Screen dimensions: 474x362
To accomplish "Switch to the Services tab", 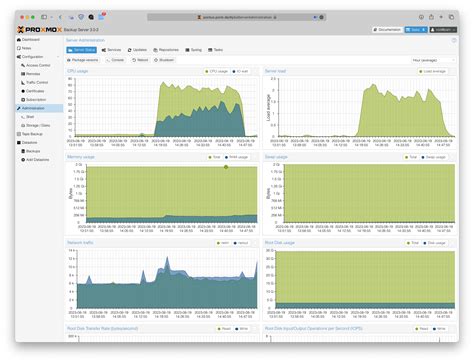I will [111, 50].
